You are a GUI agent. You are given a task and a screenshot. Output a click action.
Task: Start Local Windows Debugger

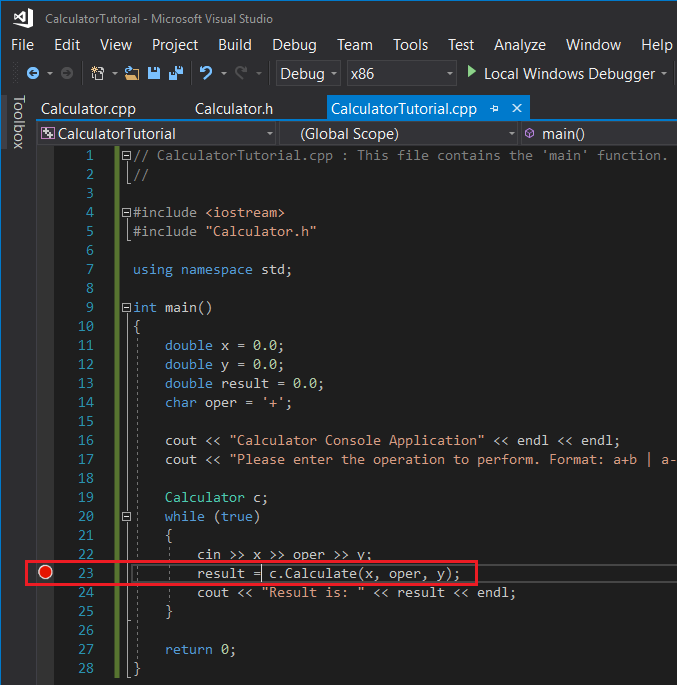(x=558, y=74)
